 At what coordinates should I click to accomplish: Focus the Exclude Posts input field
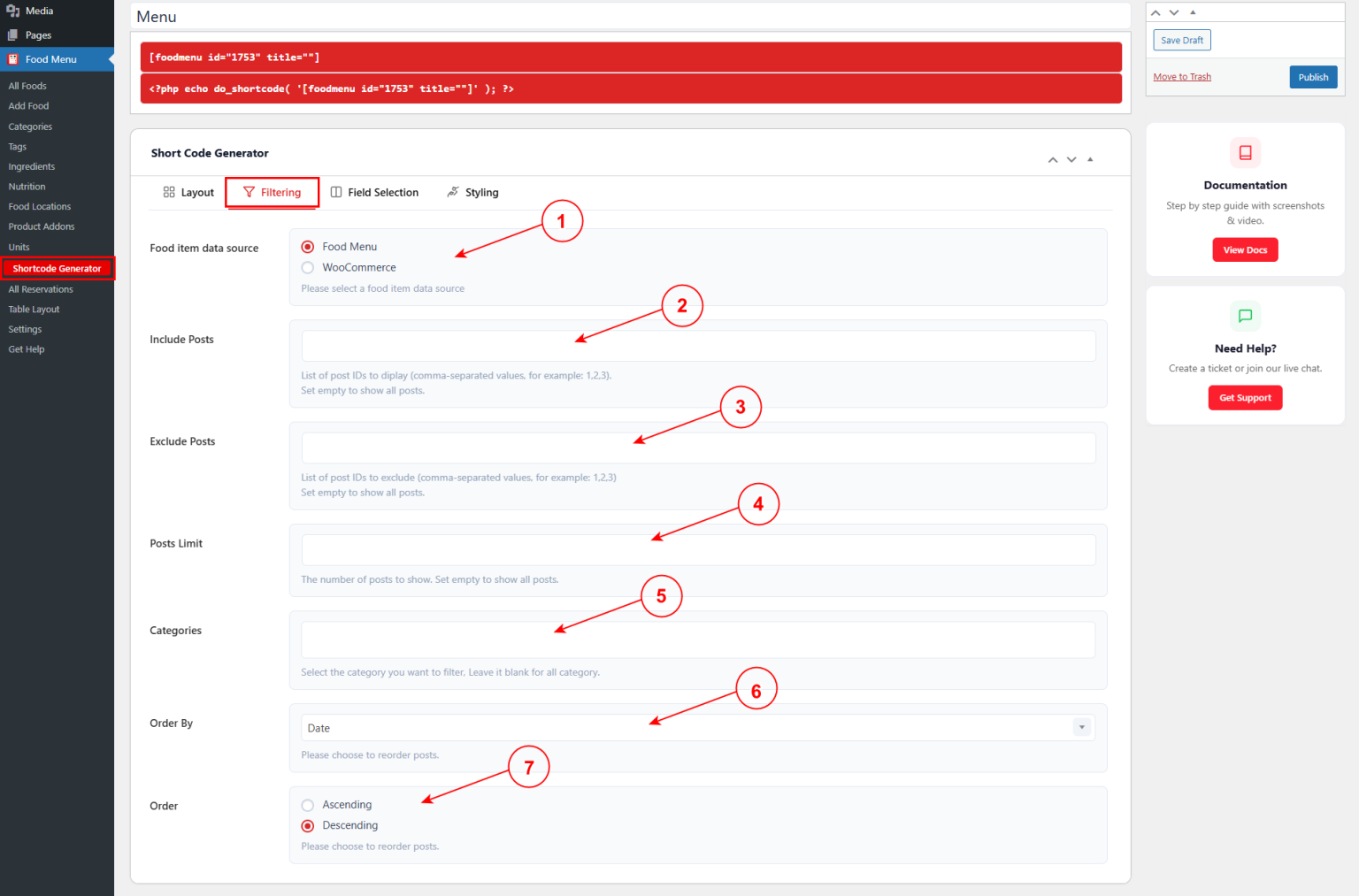coord(698,448)
